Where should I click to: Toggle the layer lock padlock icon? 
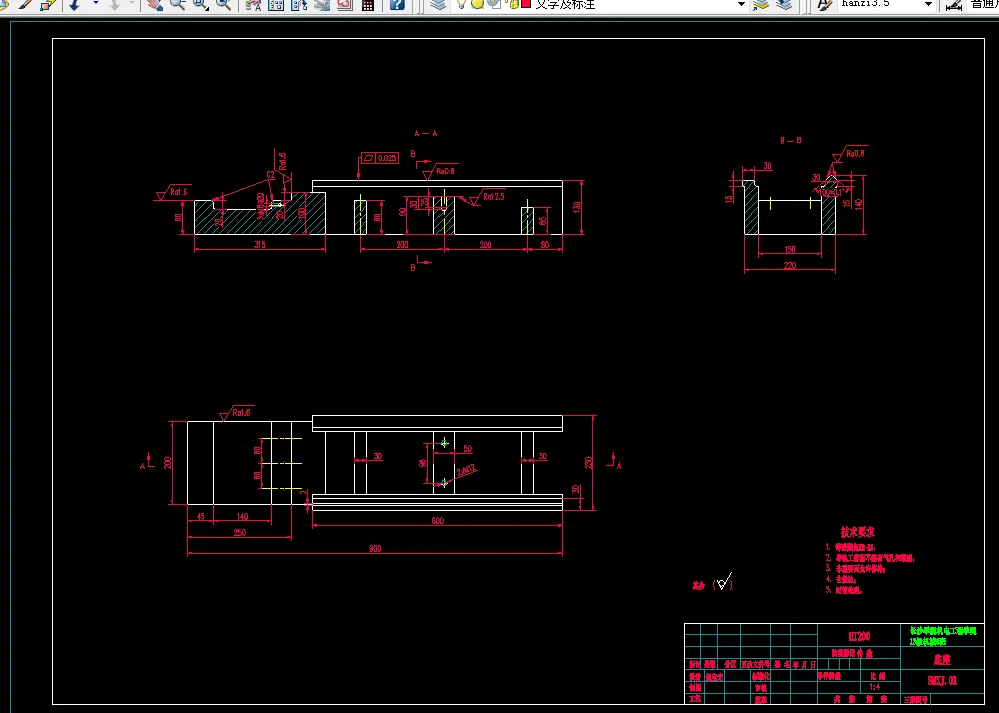click(514, 4)
